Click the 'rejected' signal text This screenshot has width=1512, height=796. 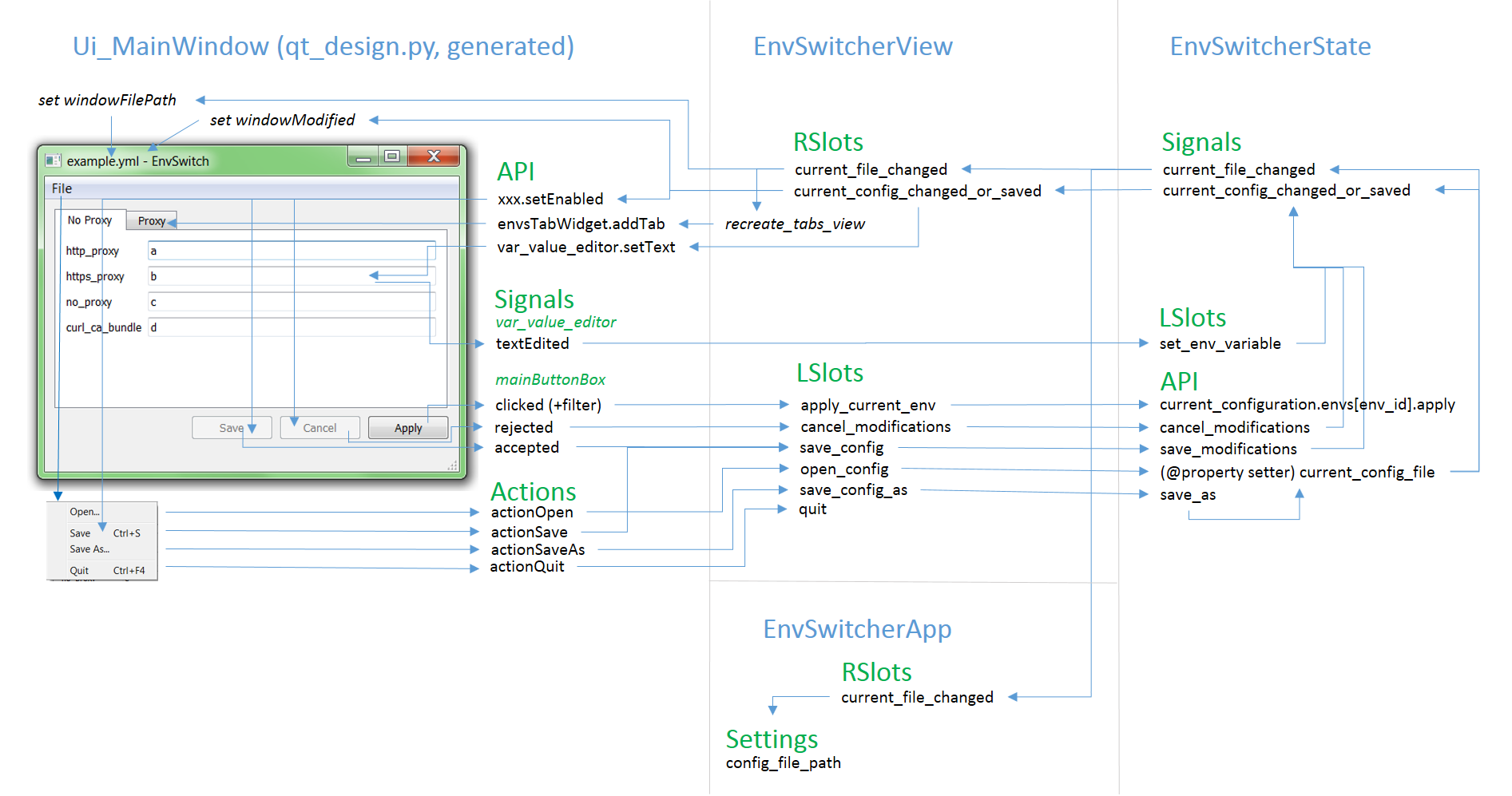(x=523, y=427)
